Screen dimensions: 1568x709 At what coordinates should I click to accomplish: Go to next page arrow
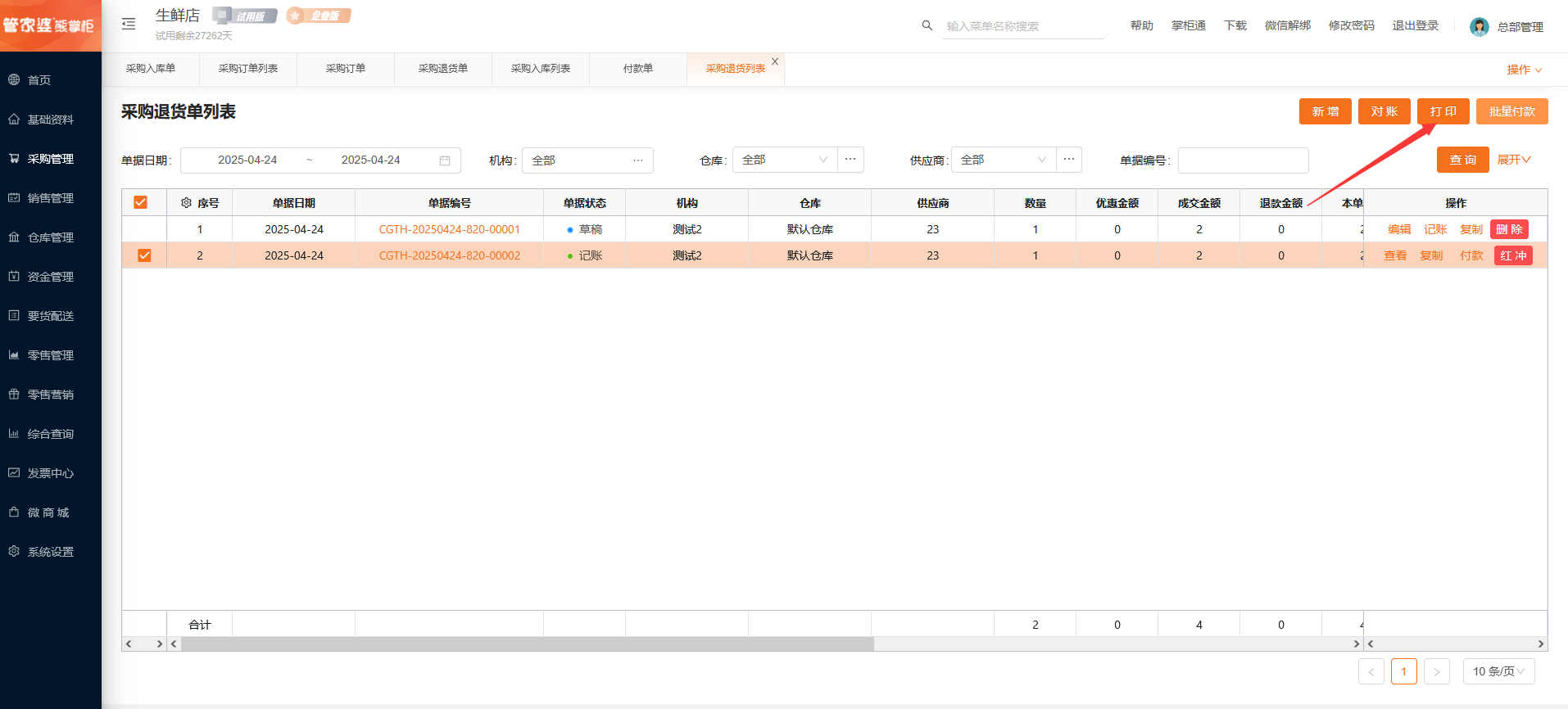[1437, 671]
